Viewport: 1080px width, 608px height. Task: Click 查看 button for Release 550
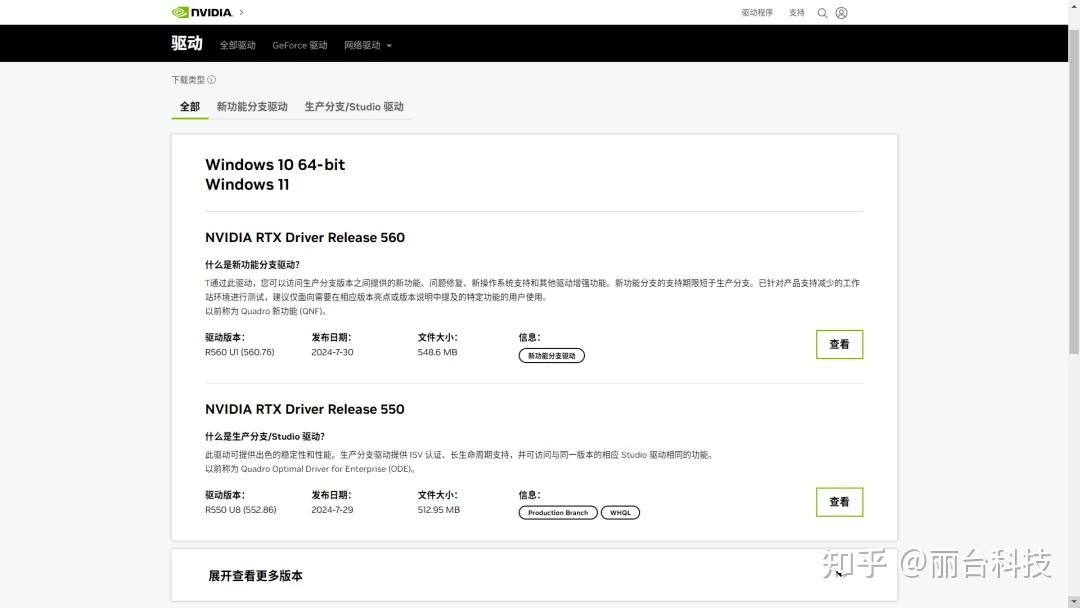coord(839,502)
